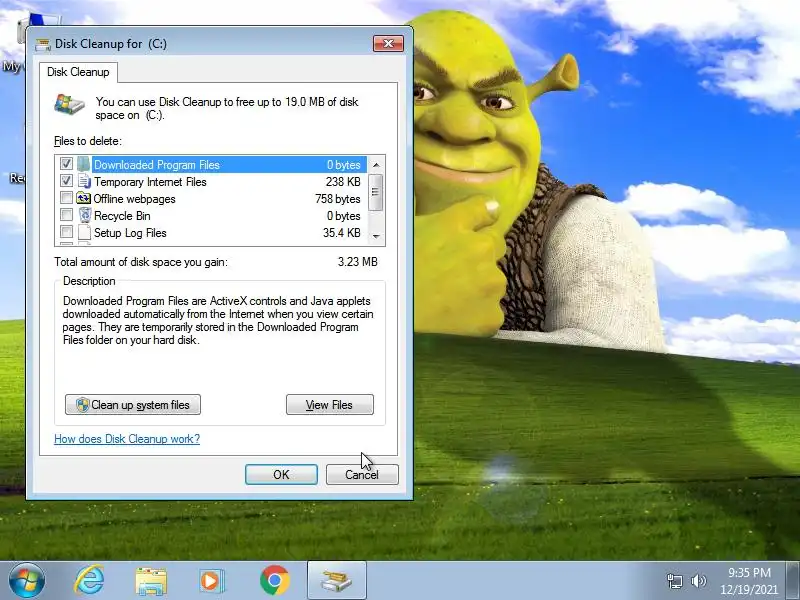Click the Offline webpages sync icon
This screenshot has width=800, height=600.
[x=84, y=198]
